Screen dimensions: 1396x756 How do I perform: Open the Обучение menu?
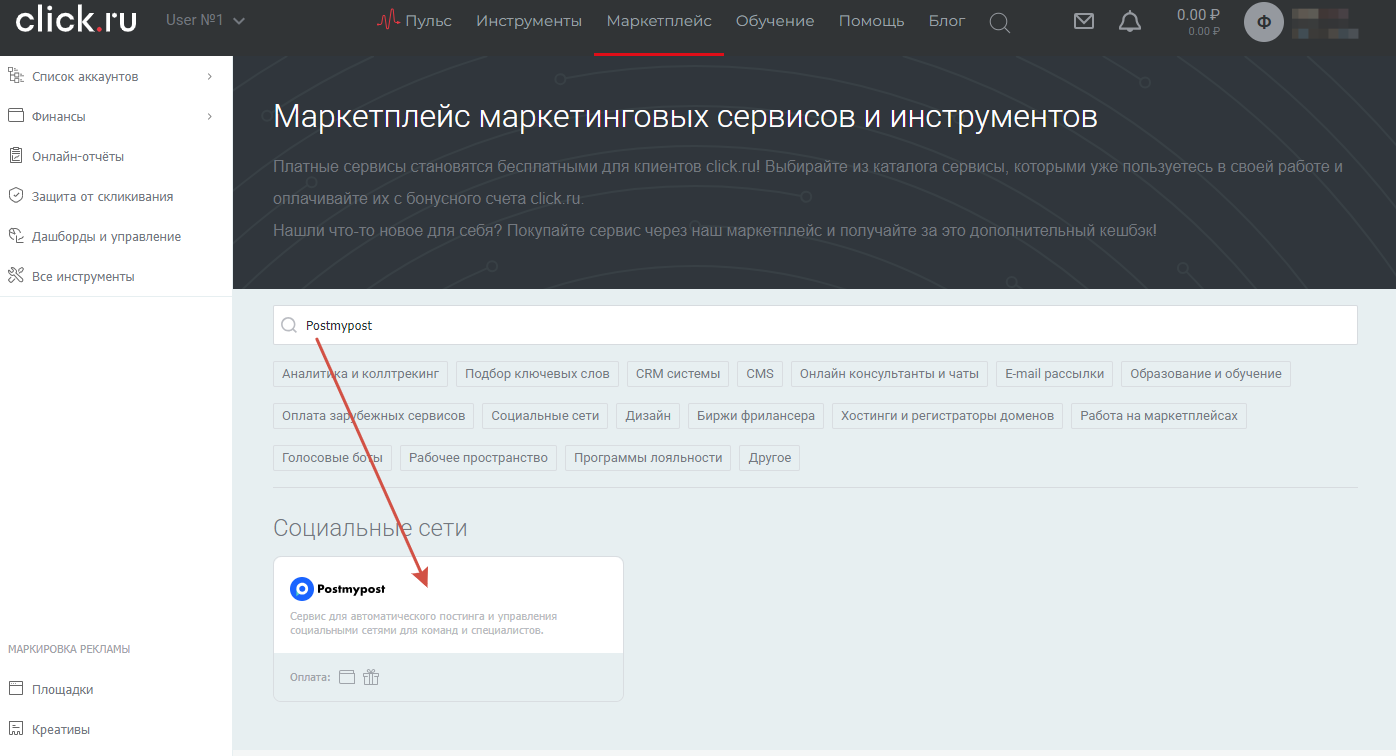[775, 21]
